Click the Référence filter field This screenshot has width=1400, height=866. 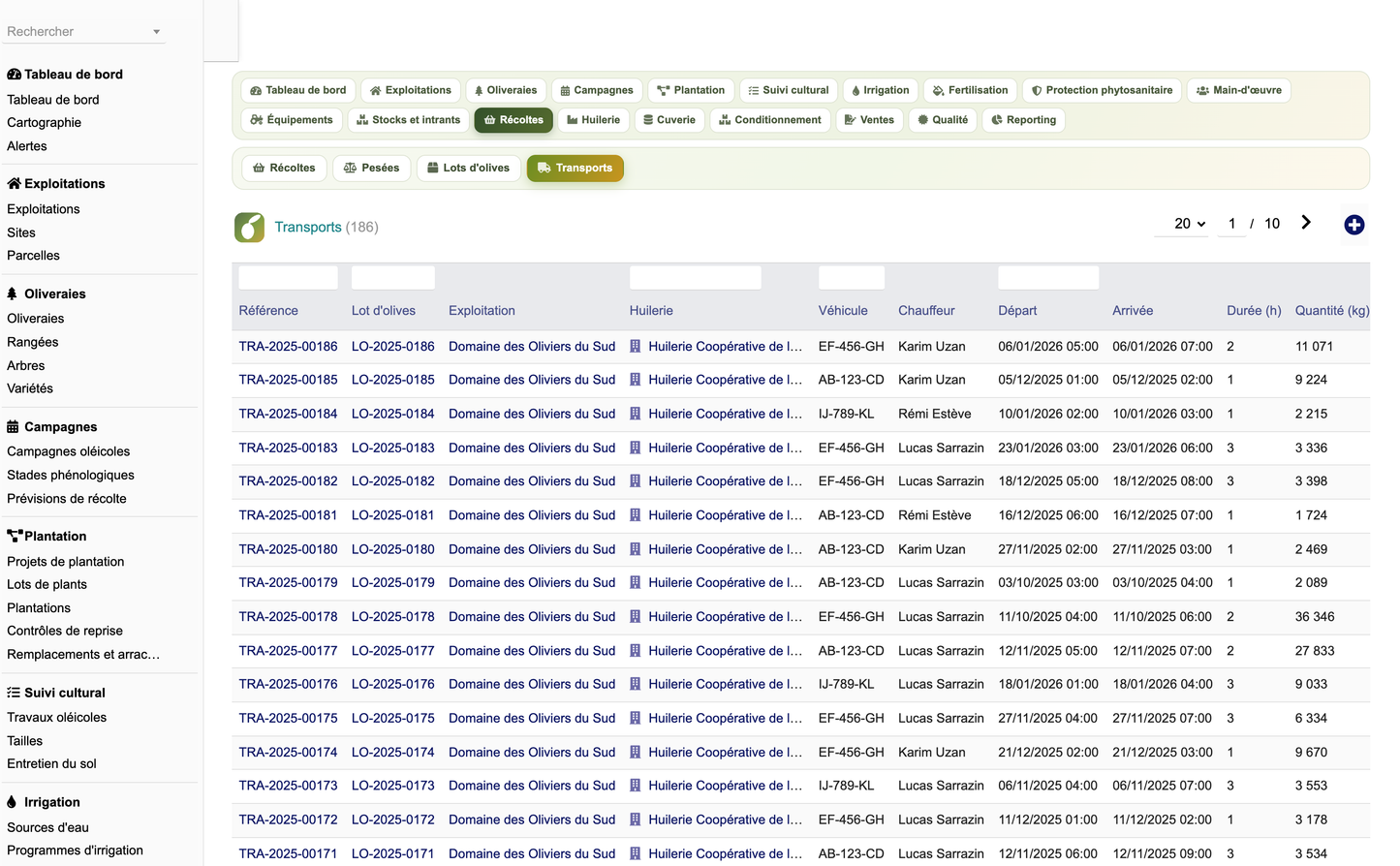(288, 278)
